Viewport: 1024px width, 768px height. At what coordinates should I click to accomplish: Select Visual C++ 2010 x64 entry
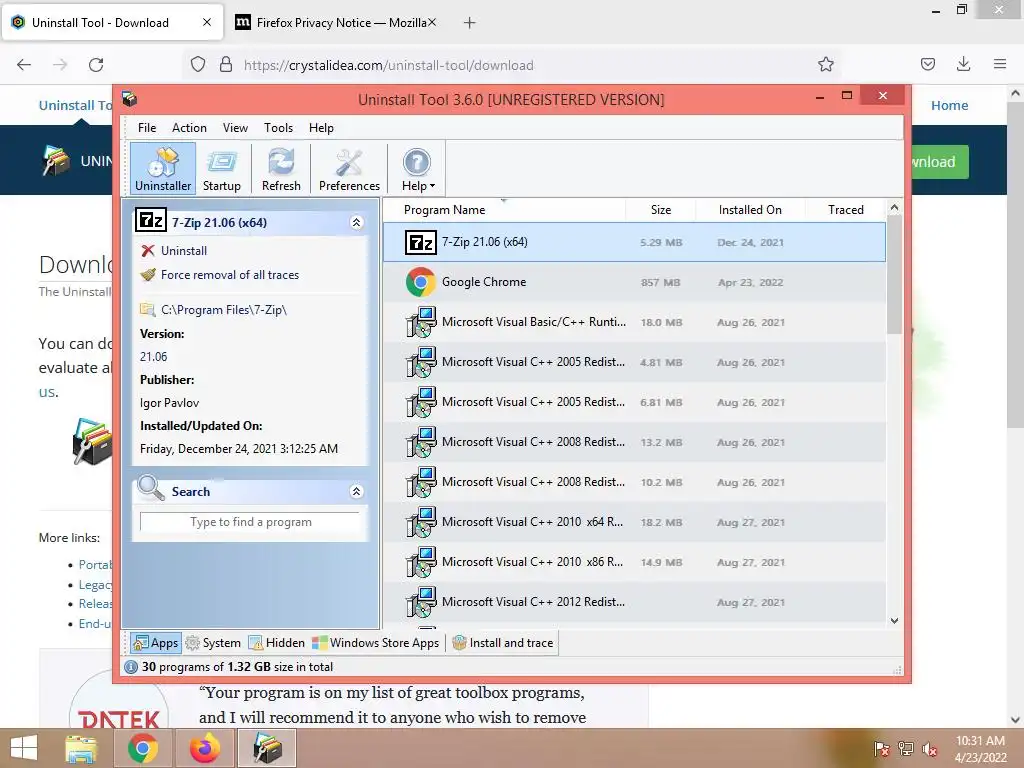[634, 522]
